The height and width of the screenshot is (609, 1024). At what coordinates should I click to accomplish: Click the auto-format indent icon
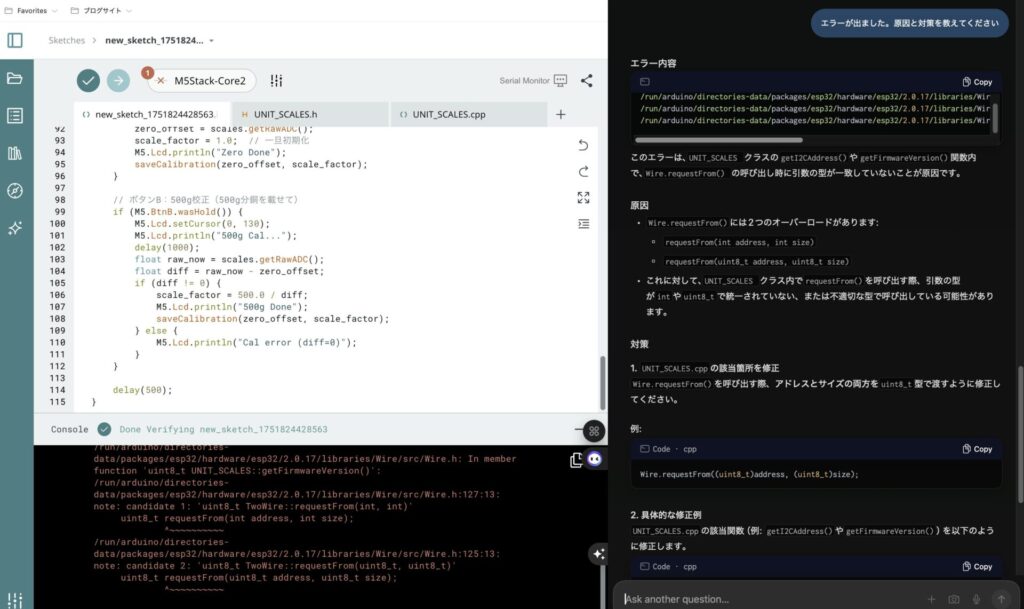583,224
